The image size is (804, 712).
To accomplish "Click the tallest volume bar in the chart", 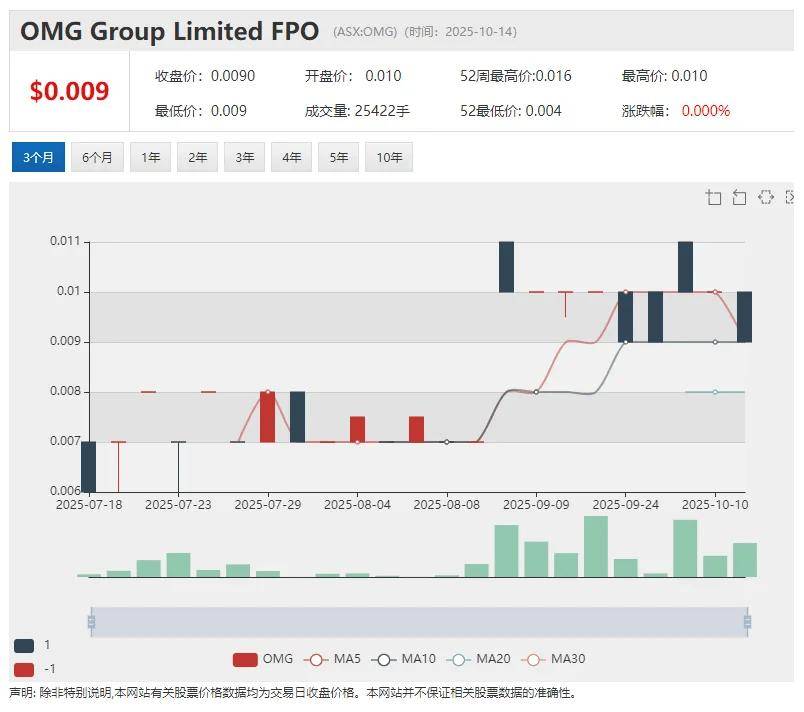I will coord(596,546).
